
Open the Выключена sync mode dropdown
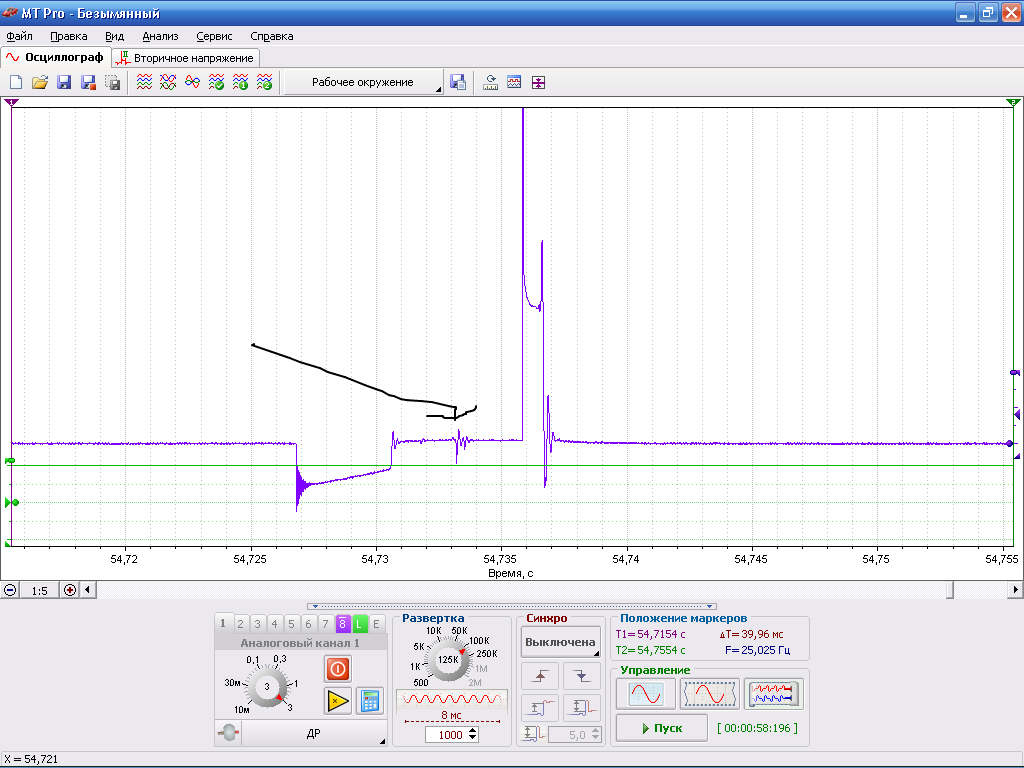click(560, 642)
